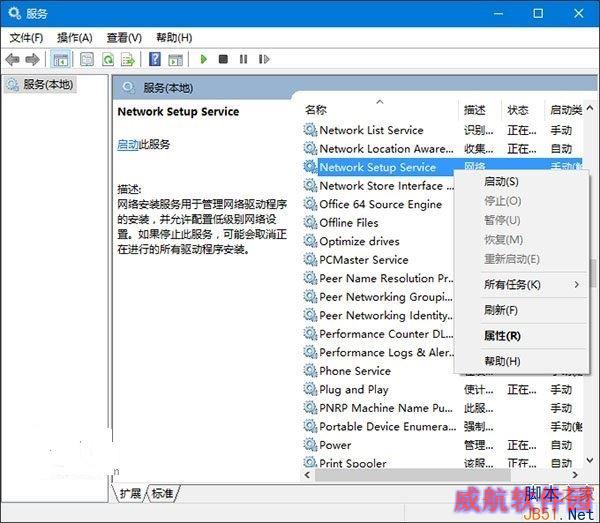Click the Export List toolbar icon

[x=128, y=59]
